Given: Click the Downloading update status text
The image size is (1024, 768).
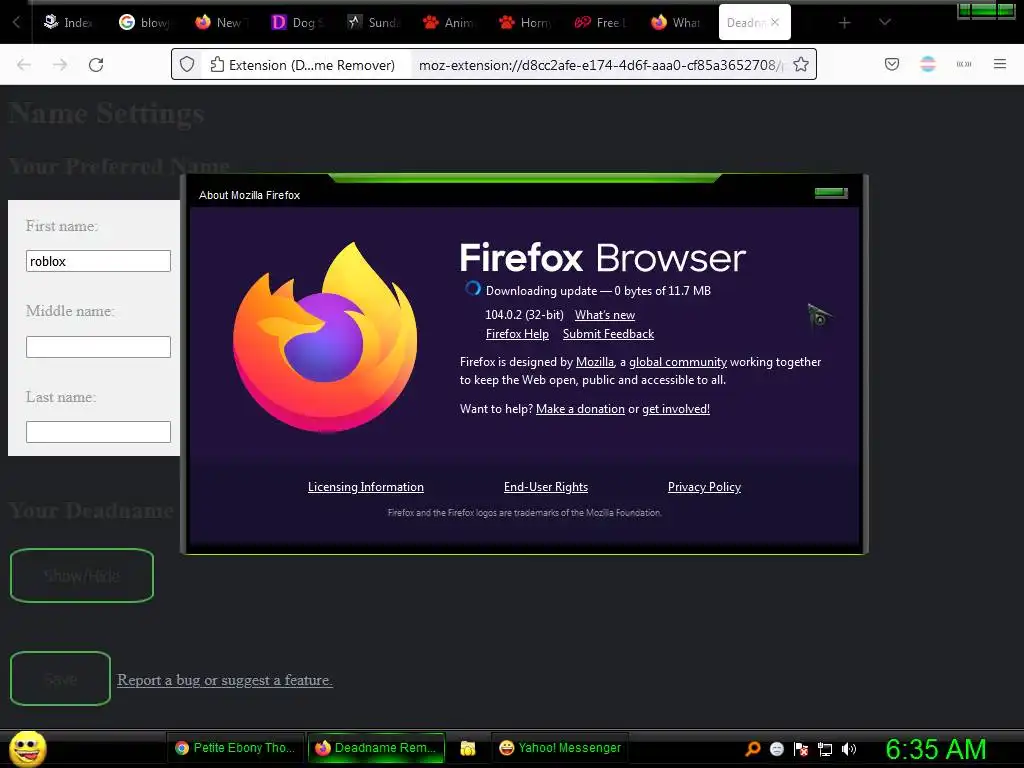Looking at the screenshot, I should [x=598, y=291].
